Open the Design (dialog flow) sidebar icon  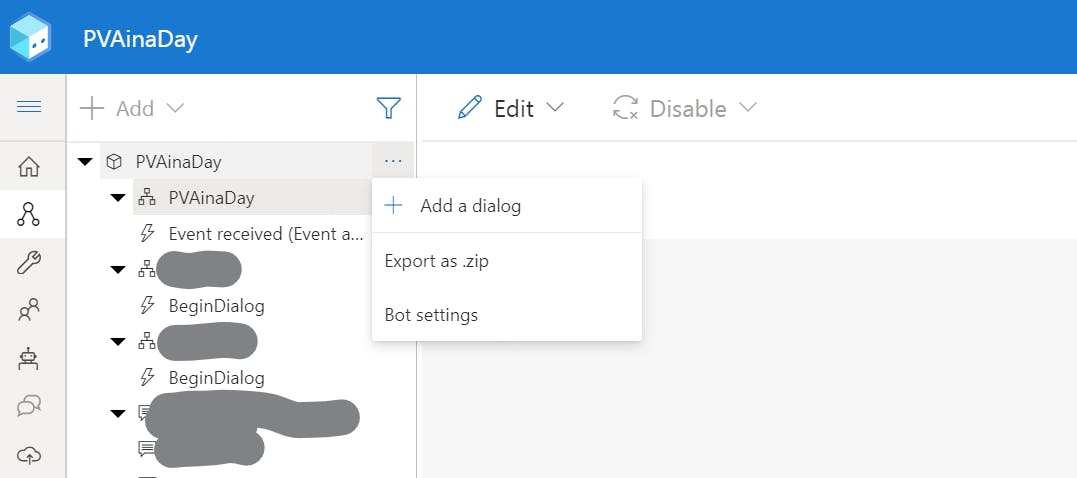[x=29, y=214]
